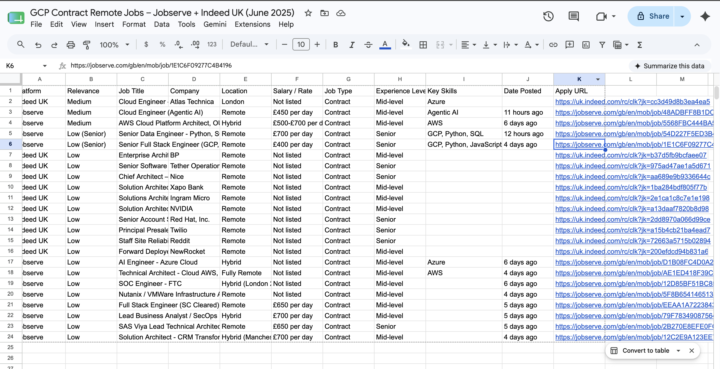This screenshot has width=720, height=369.
Task: Toggle bold formatting
Action: 336,45
